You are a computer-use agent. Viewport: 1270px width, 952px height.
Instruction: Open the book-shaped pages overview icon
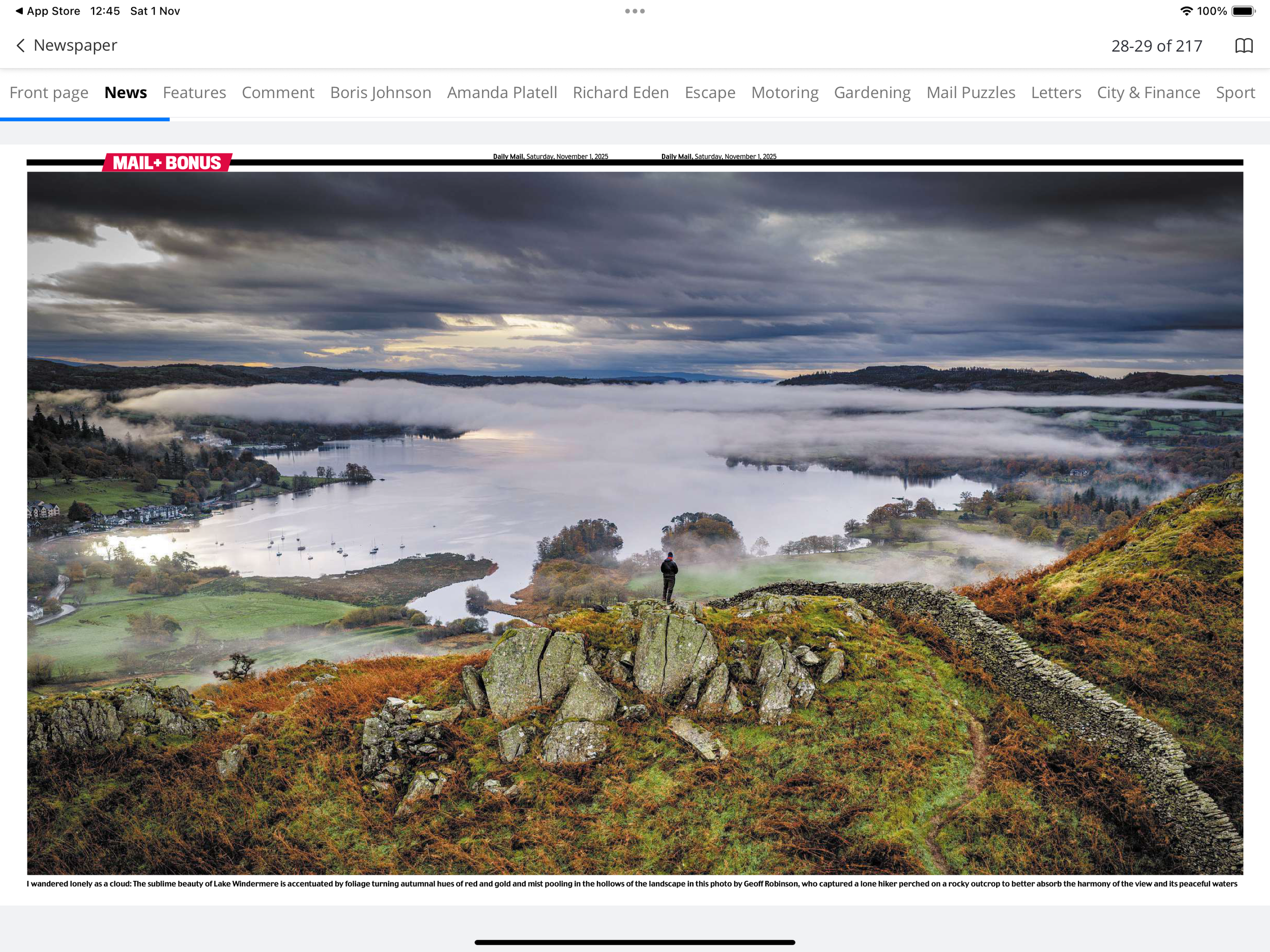click(x=1244, y=46)
